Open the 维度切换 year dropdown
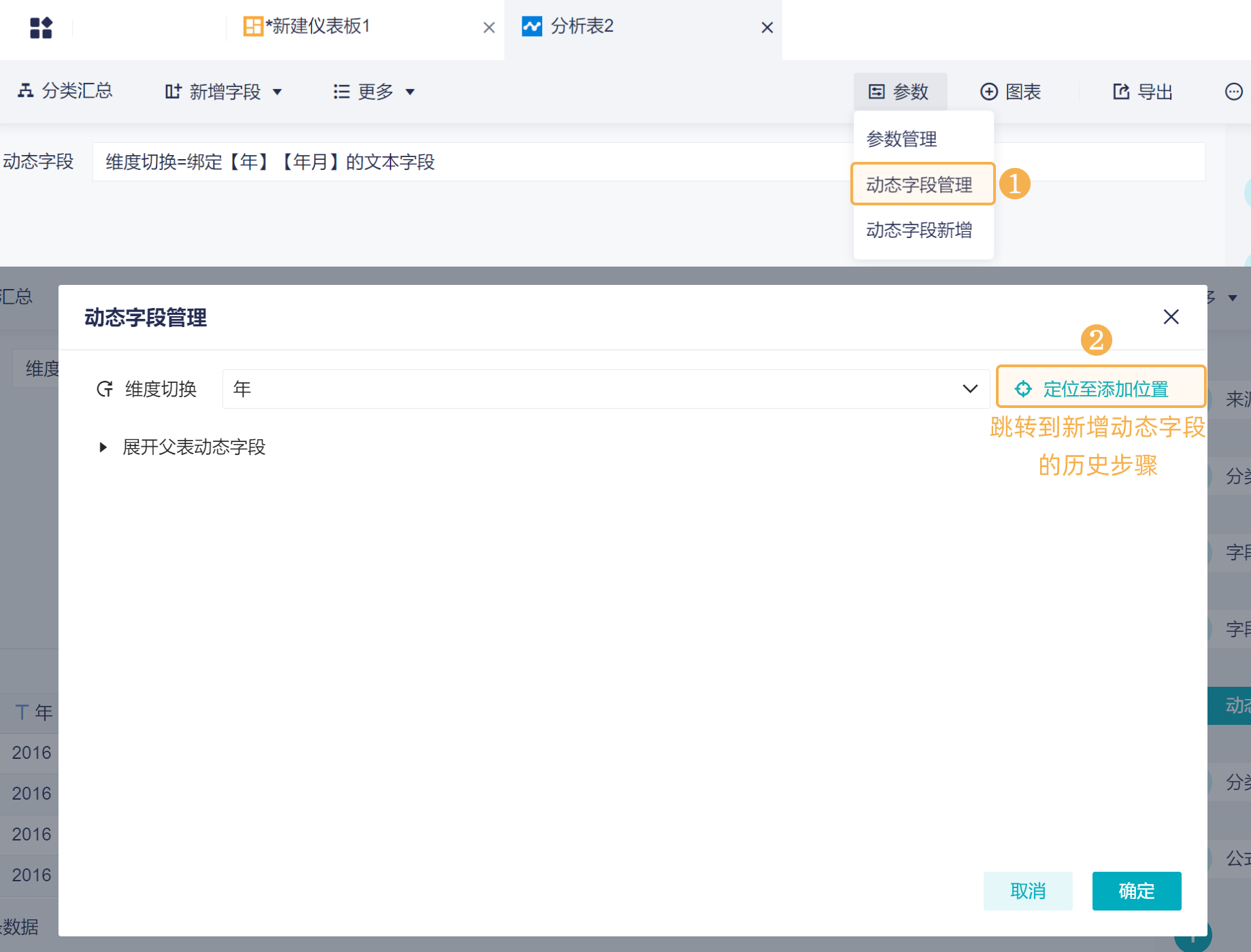1251x952 pixels. pos(605,389)
